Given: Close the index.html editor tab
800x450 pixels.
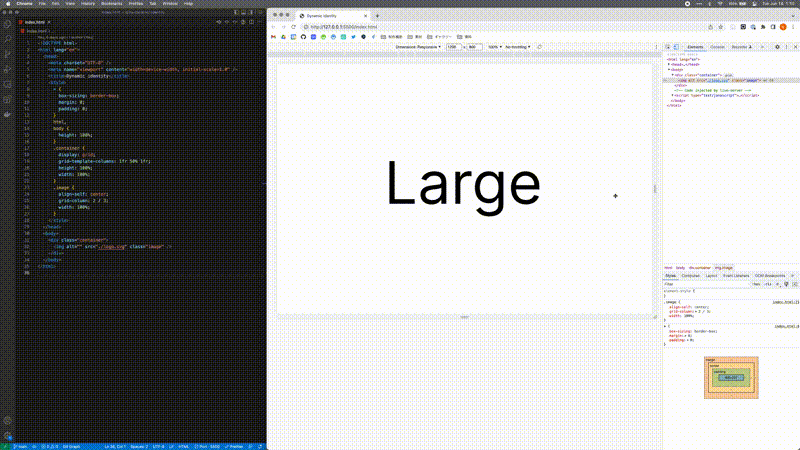Looking at the screenshot, I should [49, 22].
